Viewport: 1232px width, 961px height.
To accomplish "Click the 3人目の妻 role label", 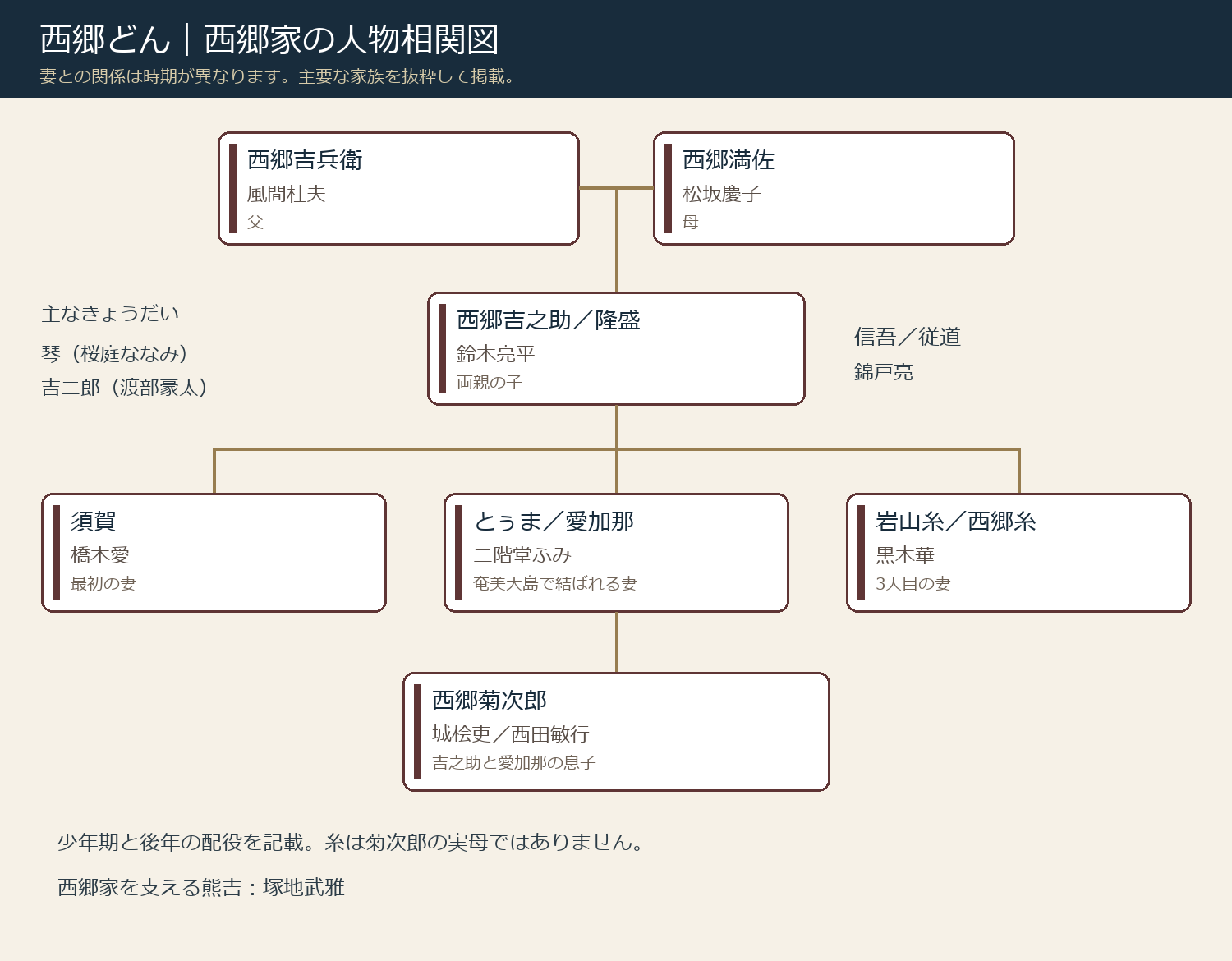I will click(913, 583).
